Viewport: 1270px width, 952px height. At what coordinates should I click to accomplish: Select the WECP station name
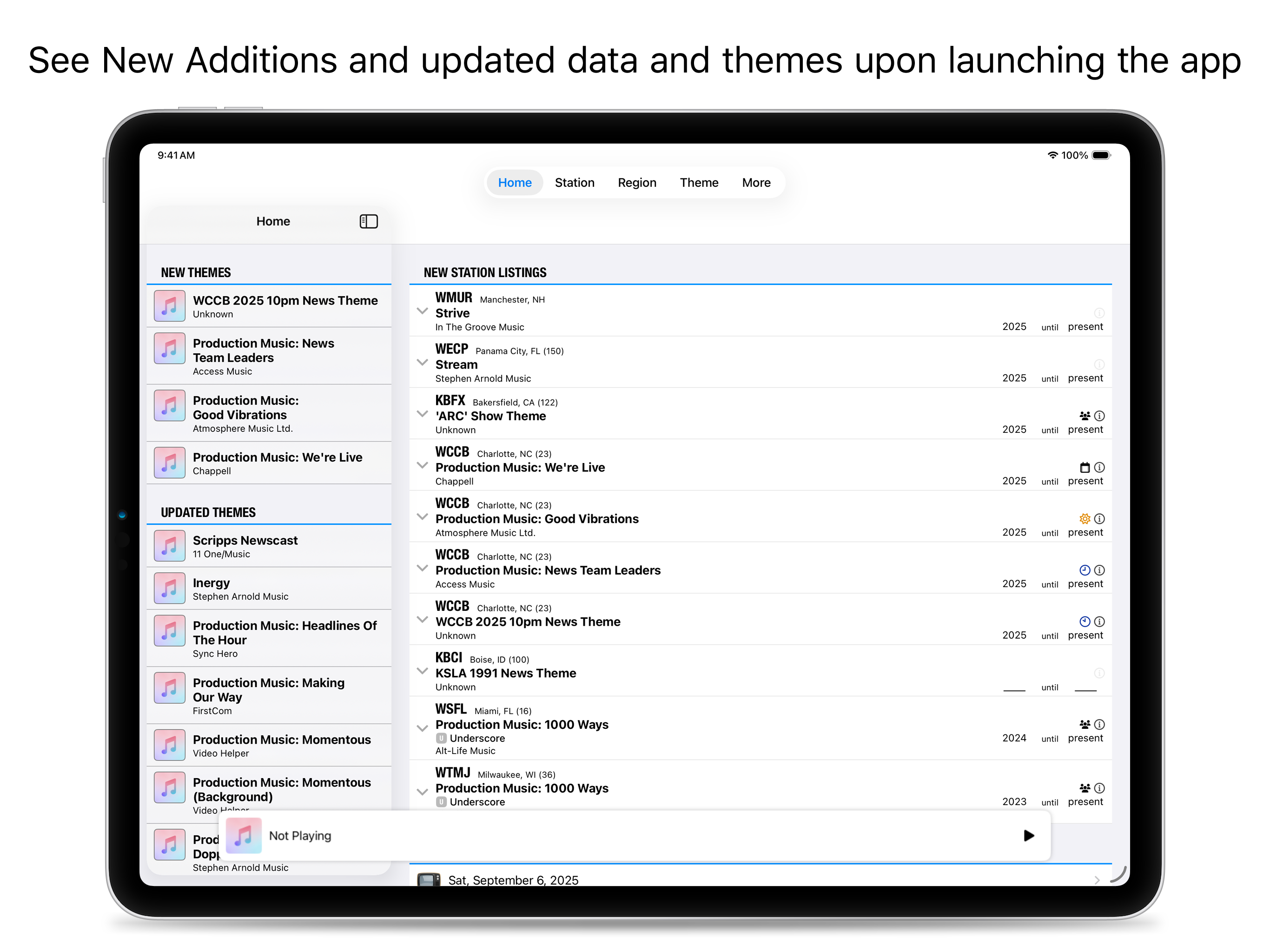451,349
